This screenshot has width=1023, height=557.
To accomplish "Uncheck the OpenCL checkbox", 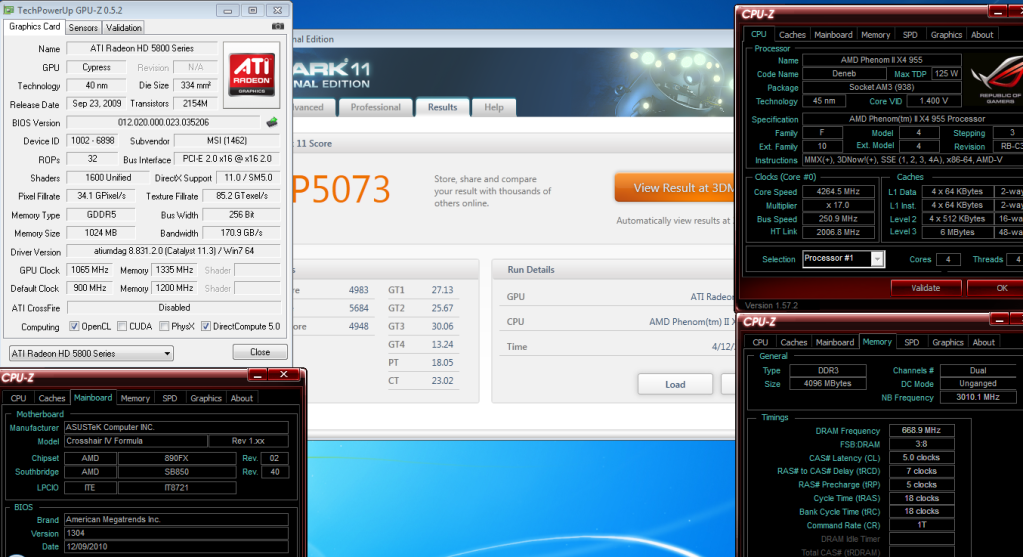I will [x=74, y=326].
